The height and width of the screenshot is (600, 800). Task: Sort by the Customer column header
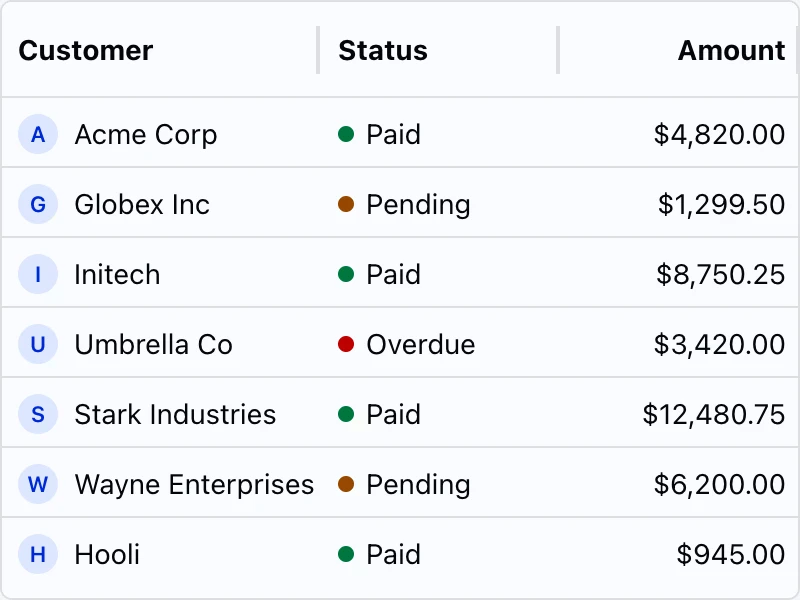(86, 50)
